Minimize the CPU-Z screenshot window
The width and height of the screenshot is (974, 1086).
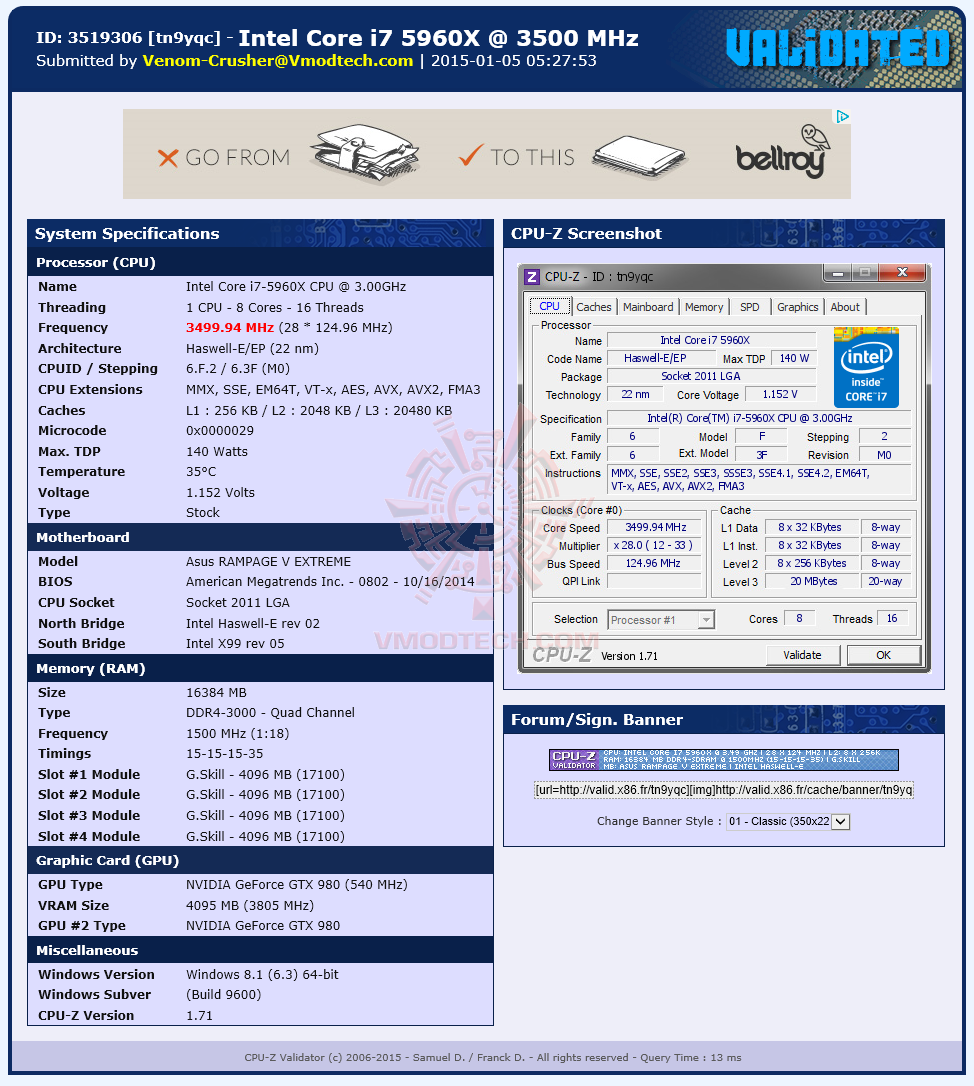(x=838, y=272)
